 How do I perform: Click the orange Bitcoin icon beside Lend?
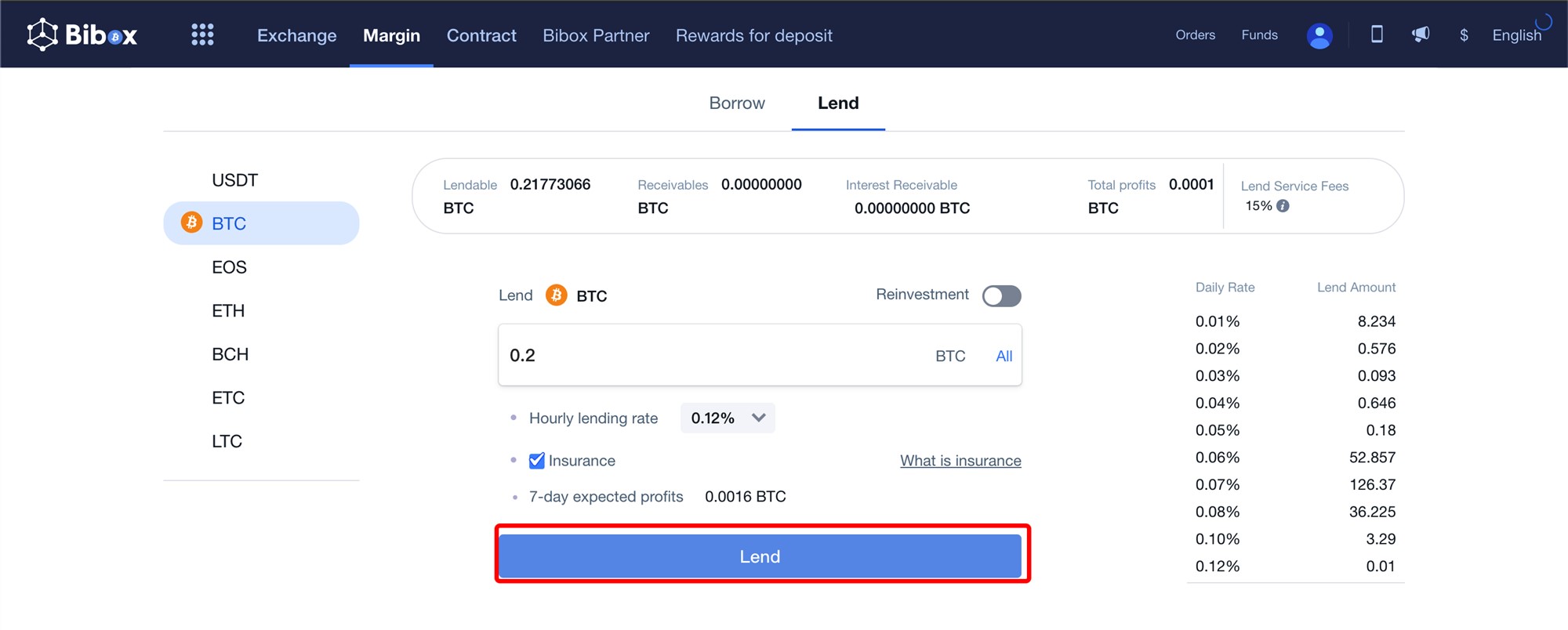[556, 295]
